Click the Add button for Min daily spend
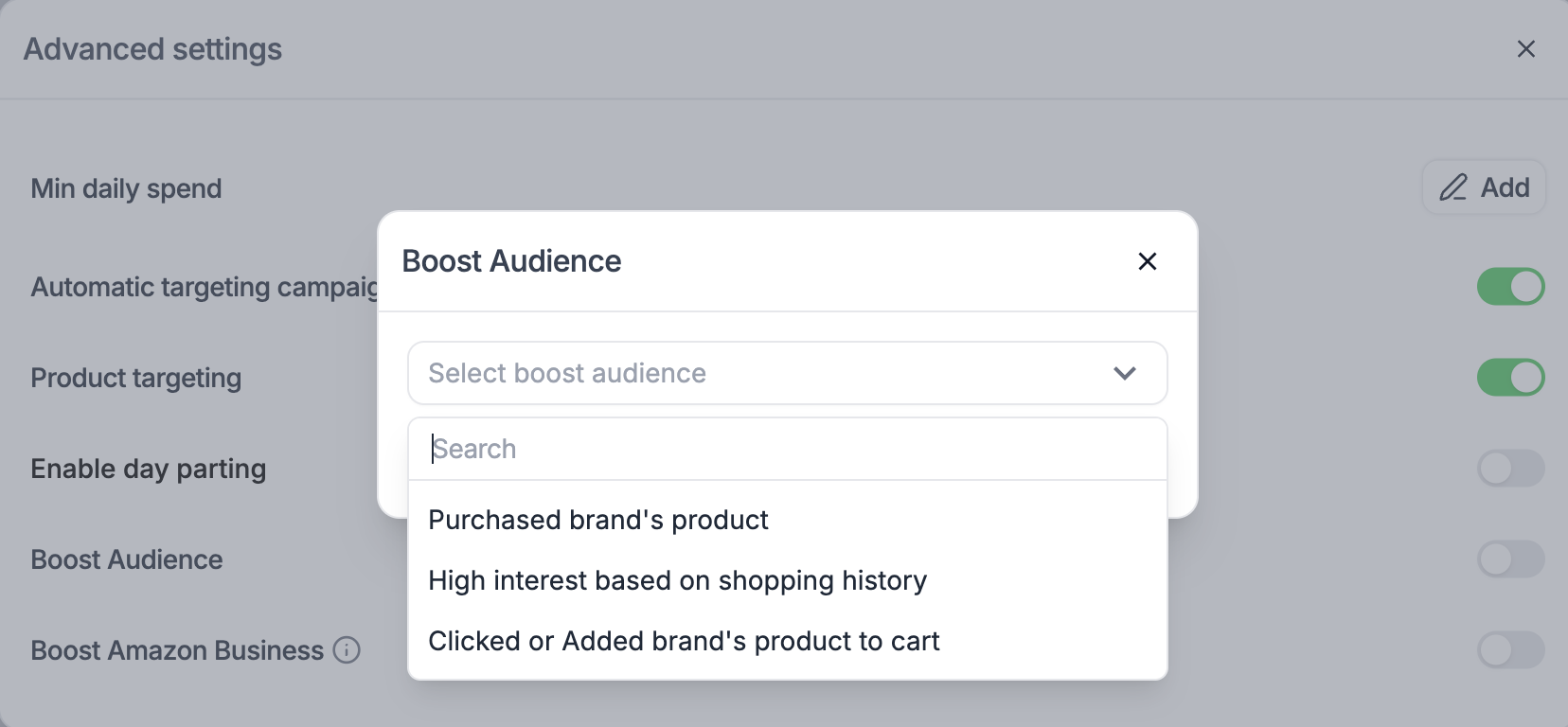Screen dimensions: 1568x727 pyautogui.click(x=1484, y=187)
